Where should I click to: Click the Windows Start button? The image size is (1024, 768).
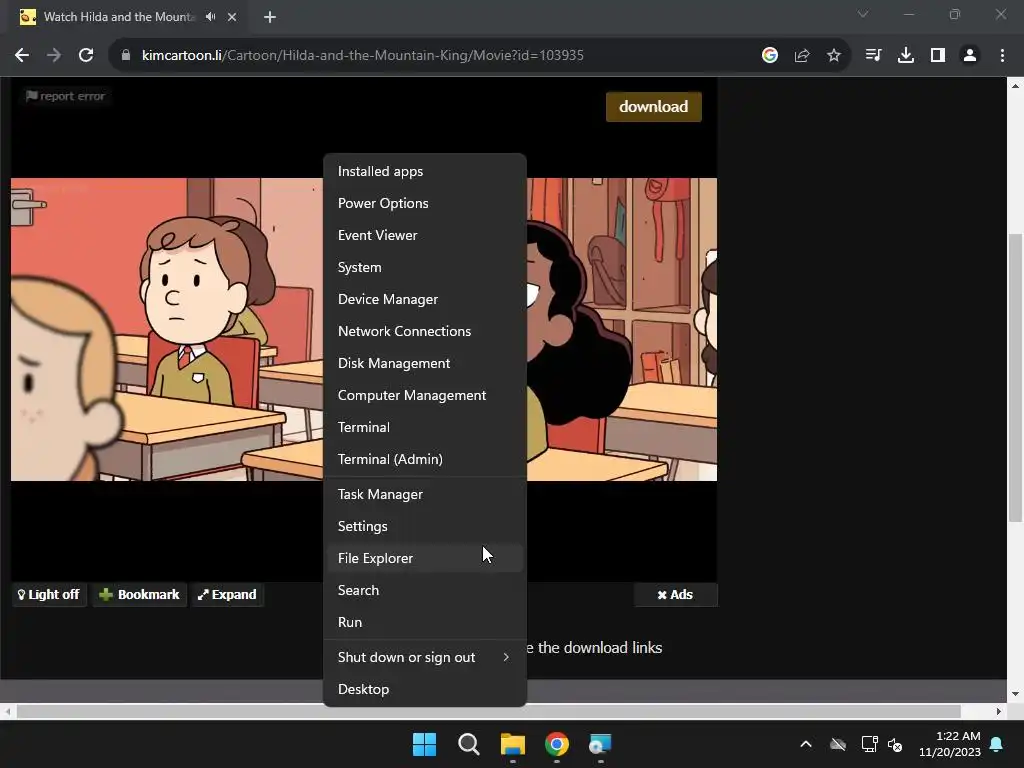pyautogui.click(x=424, y=744)
